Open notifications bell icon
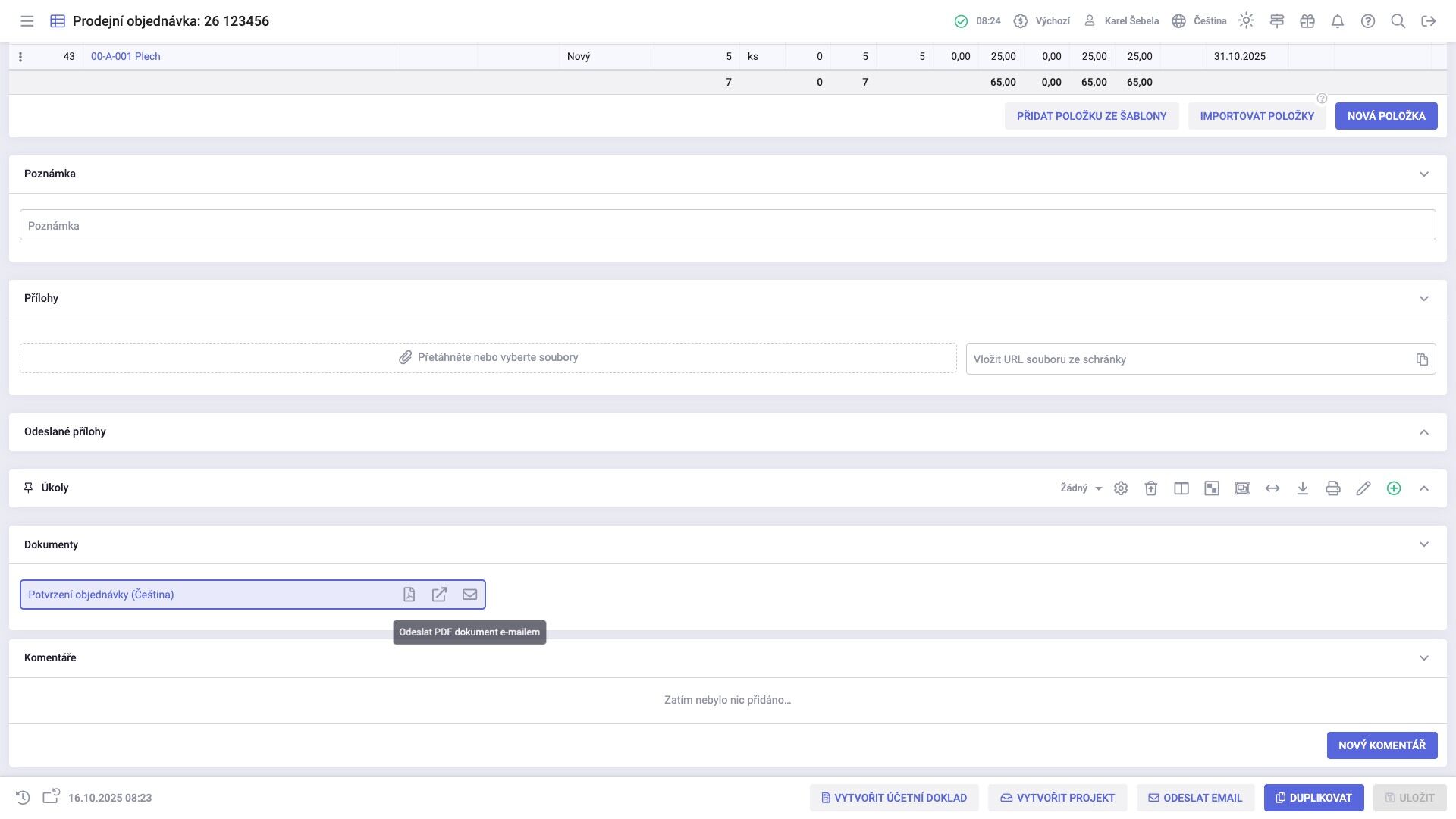 click(1337, 21)
